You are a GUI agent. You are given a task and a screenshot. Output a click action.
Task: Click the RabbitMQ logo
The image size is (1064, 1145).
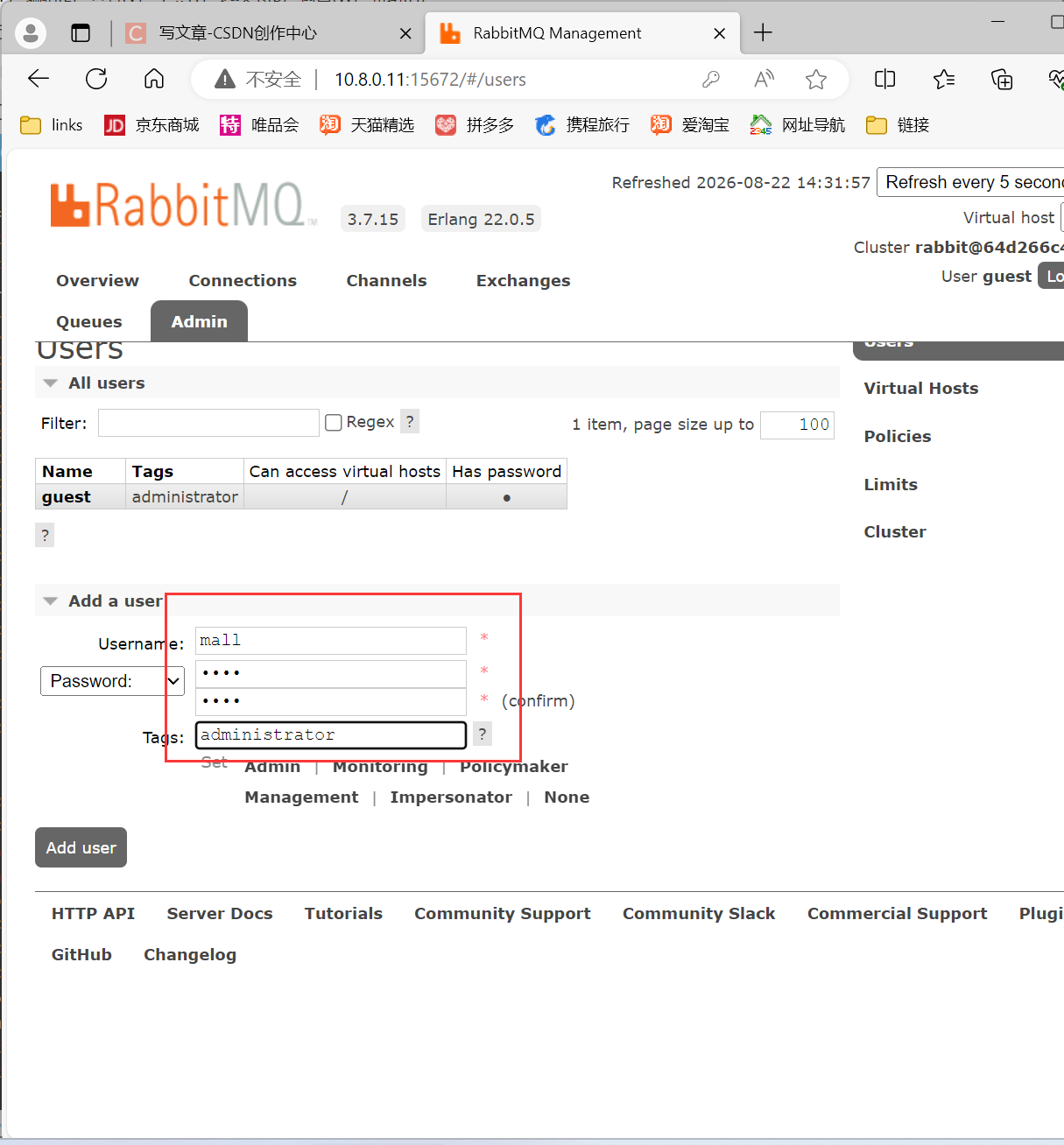[x=183, y=205]
